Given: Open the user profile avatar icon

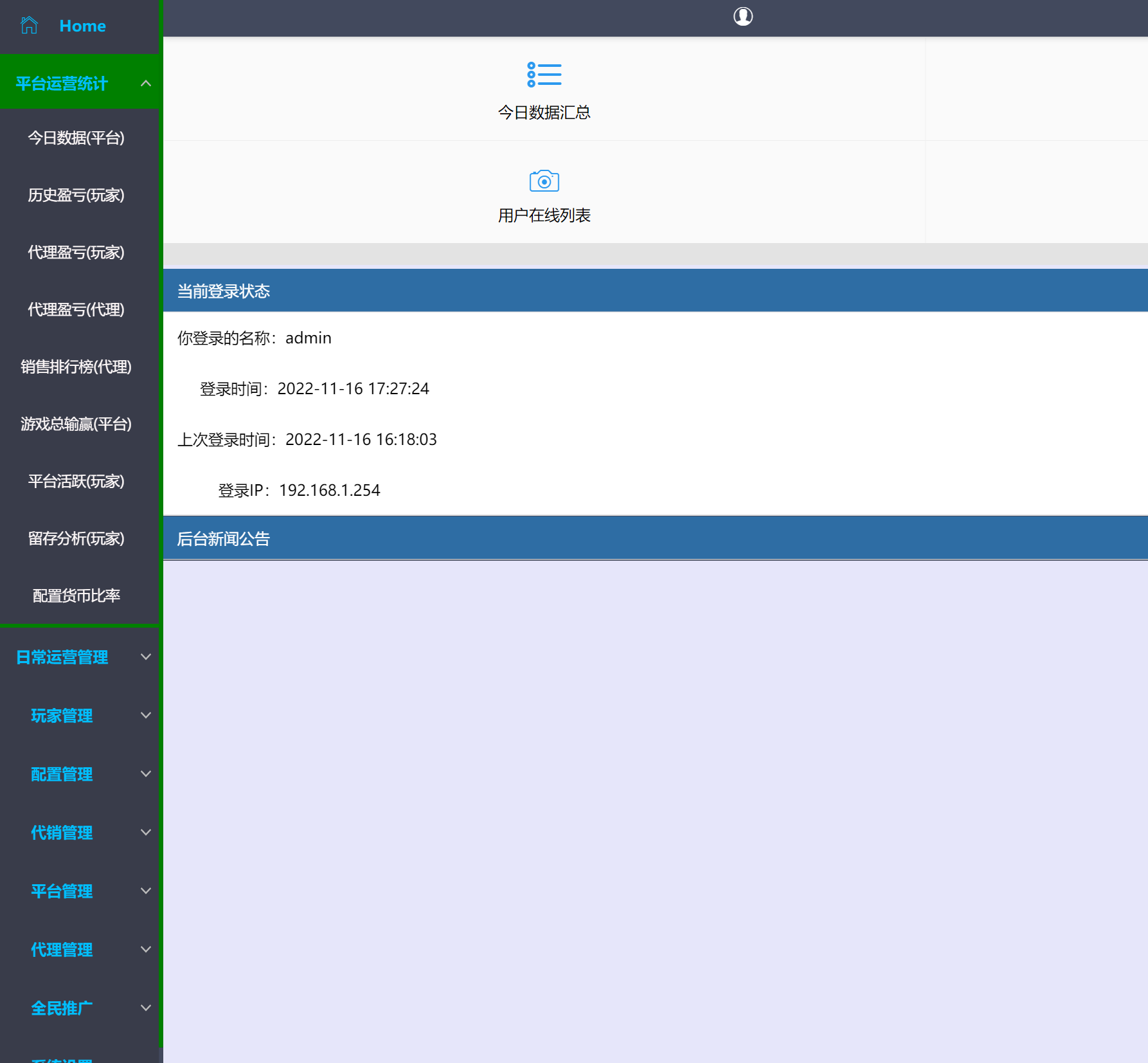Looking at the screenshot, I should (x=743, y=16).
